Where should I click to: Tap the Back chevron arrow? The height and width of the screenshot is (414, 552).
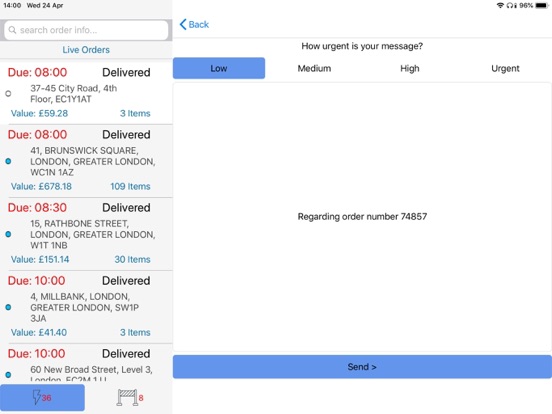[x=183, y=24]
